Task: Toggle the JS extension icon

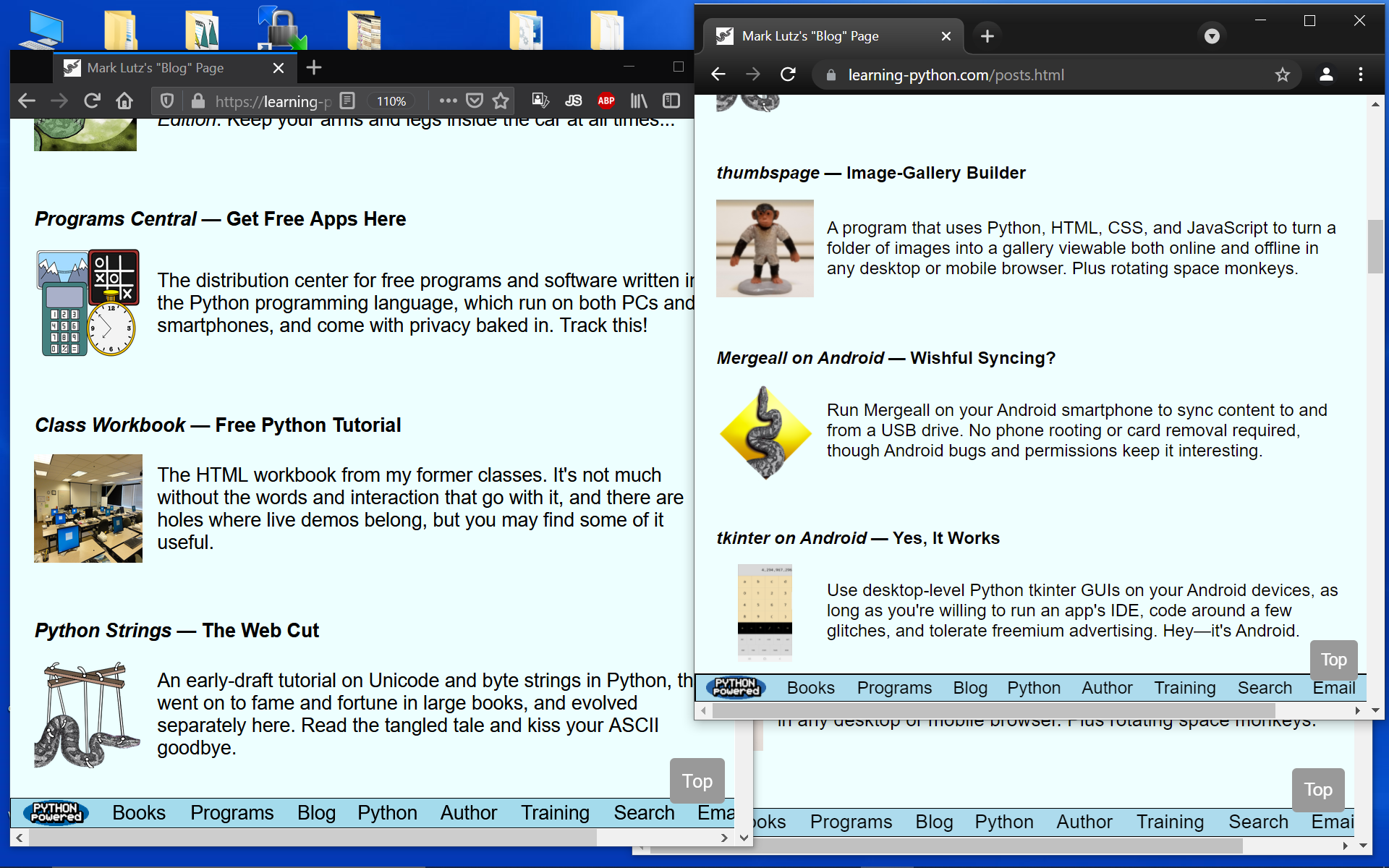Action: pyautogui.click(x=574, y=101)
